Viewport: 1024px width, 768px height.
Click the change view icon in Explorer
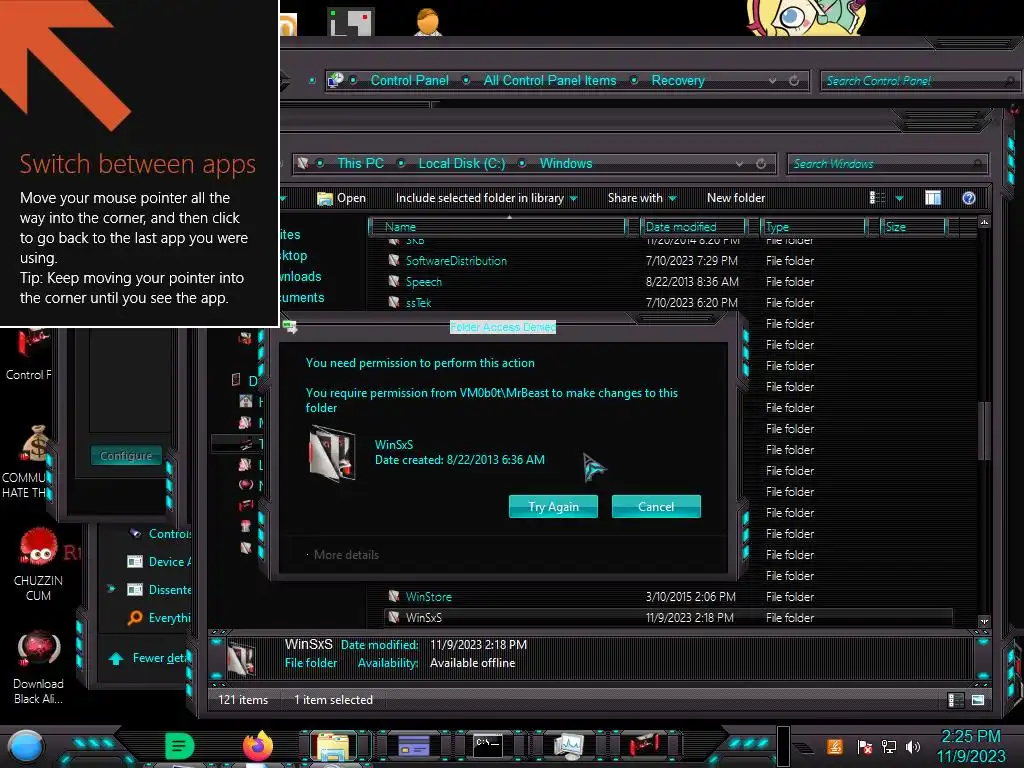tap(878, 198)
